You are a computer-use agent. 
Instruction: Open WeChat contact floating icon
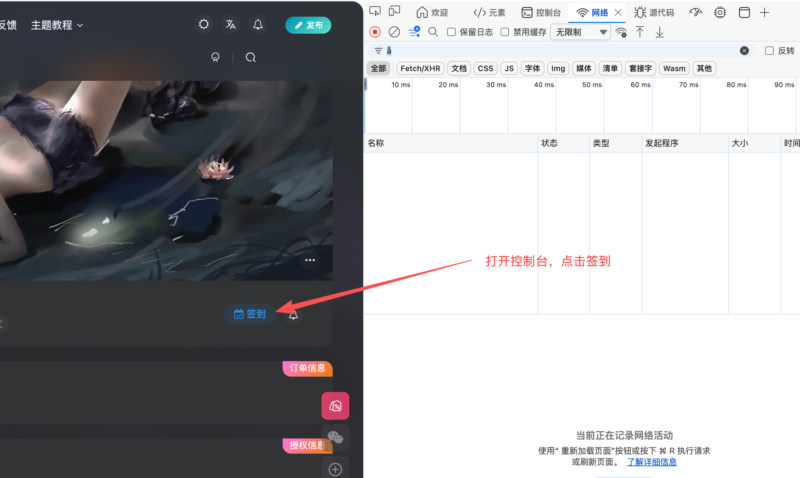coord(335,437)
